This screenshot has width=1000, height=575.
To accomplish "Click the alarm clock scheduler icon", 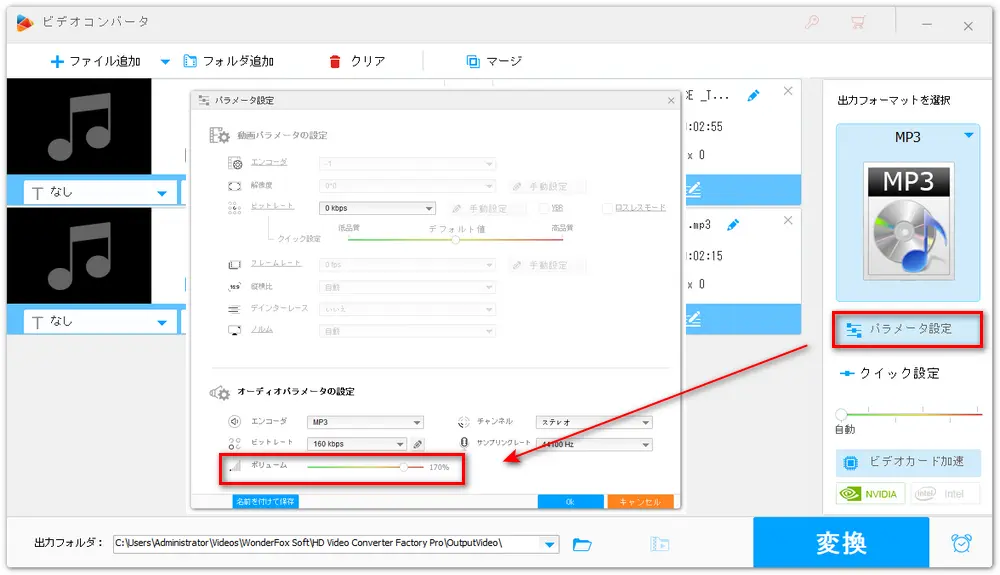I will coord(961,543).
